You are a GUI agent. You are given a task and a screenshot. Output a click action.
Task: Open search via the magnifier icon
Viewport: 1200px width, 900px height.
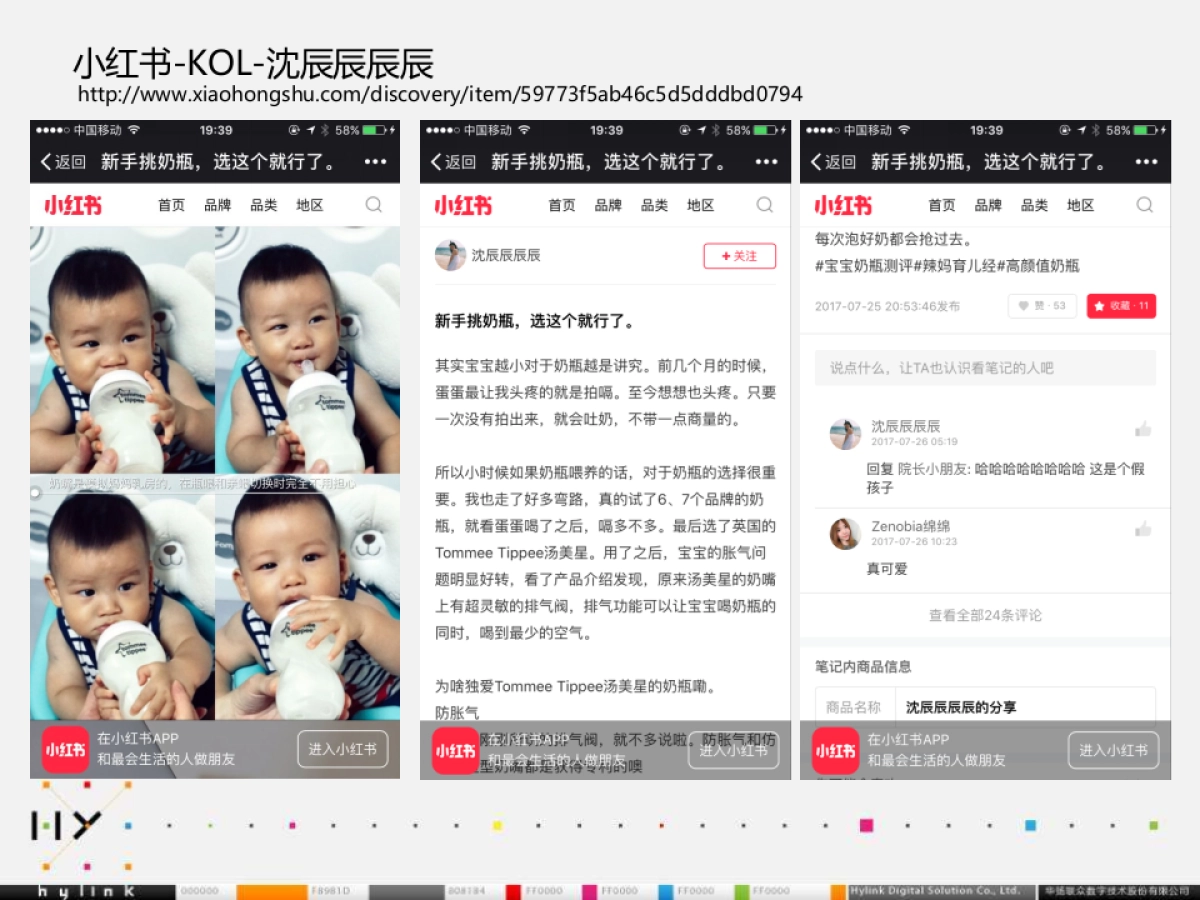[x=1145, y=205]
